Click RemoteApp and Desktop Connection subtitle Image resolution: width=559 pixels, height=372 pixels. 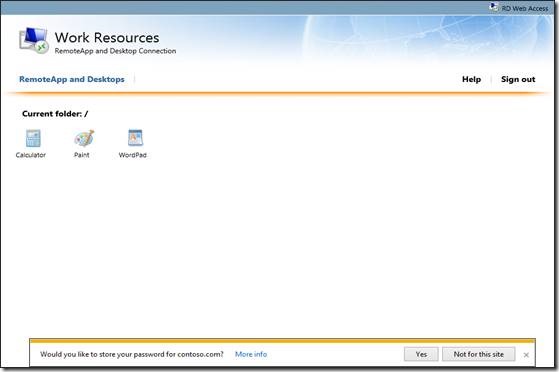click(x=115, y=51)
